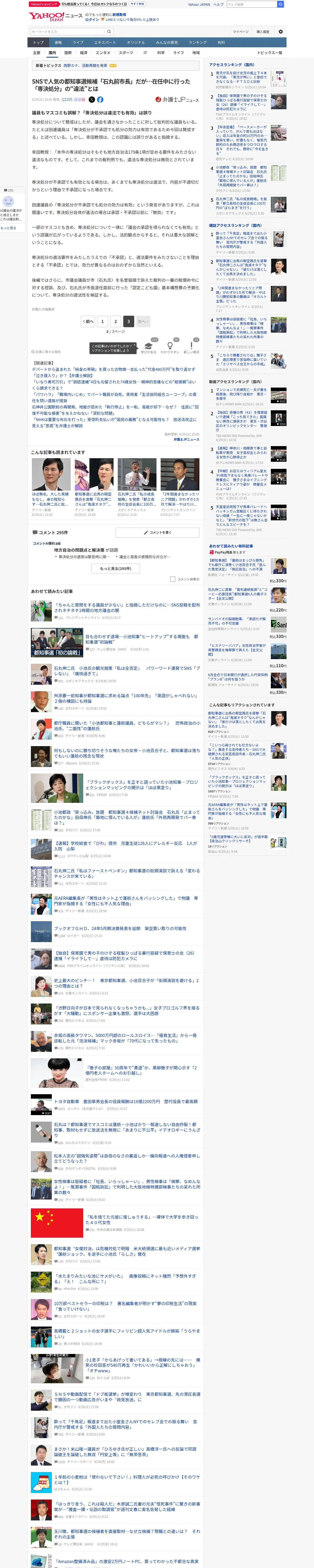Open the 国際 category tab

[68, 53]
